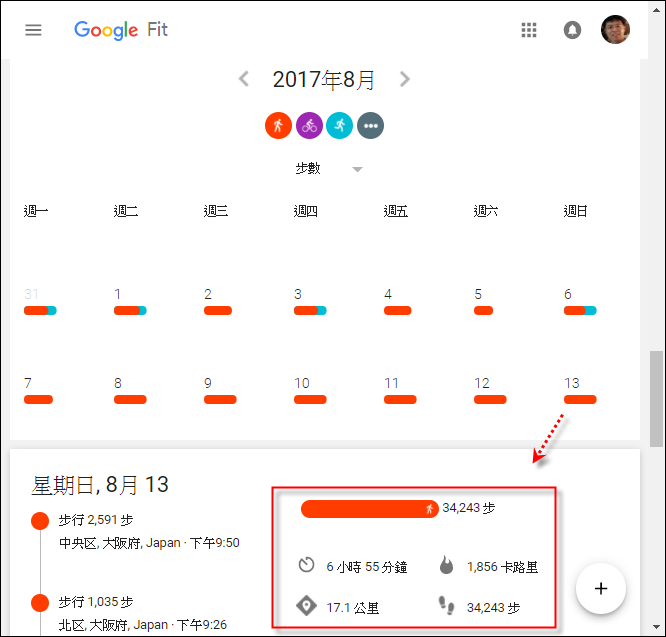Toggle the walking activity filter

tap(278, 126)
